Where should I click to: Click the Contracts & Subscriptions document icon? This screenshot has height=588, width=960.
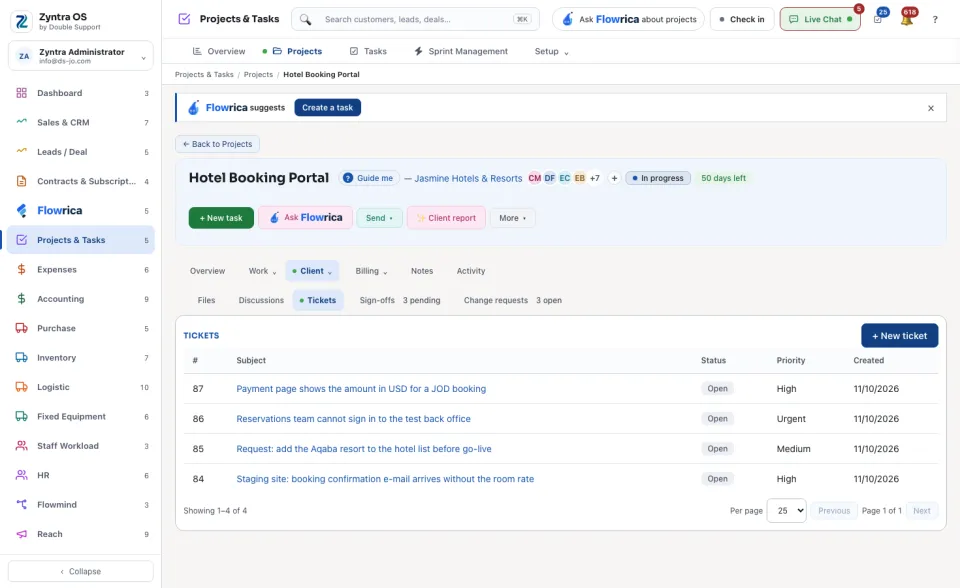pos(21,181)
